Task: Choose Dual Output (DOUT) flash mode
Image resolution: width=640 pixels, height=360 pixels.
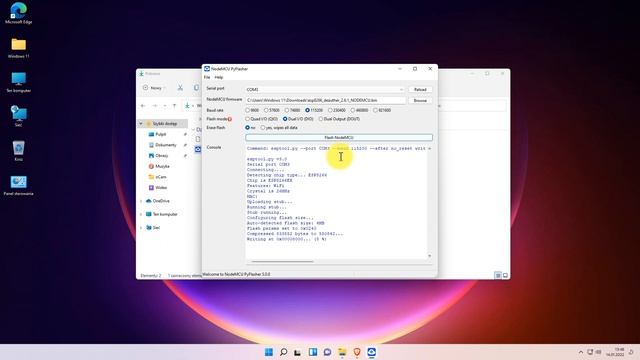Action: click(x=339, y=119)
